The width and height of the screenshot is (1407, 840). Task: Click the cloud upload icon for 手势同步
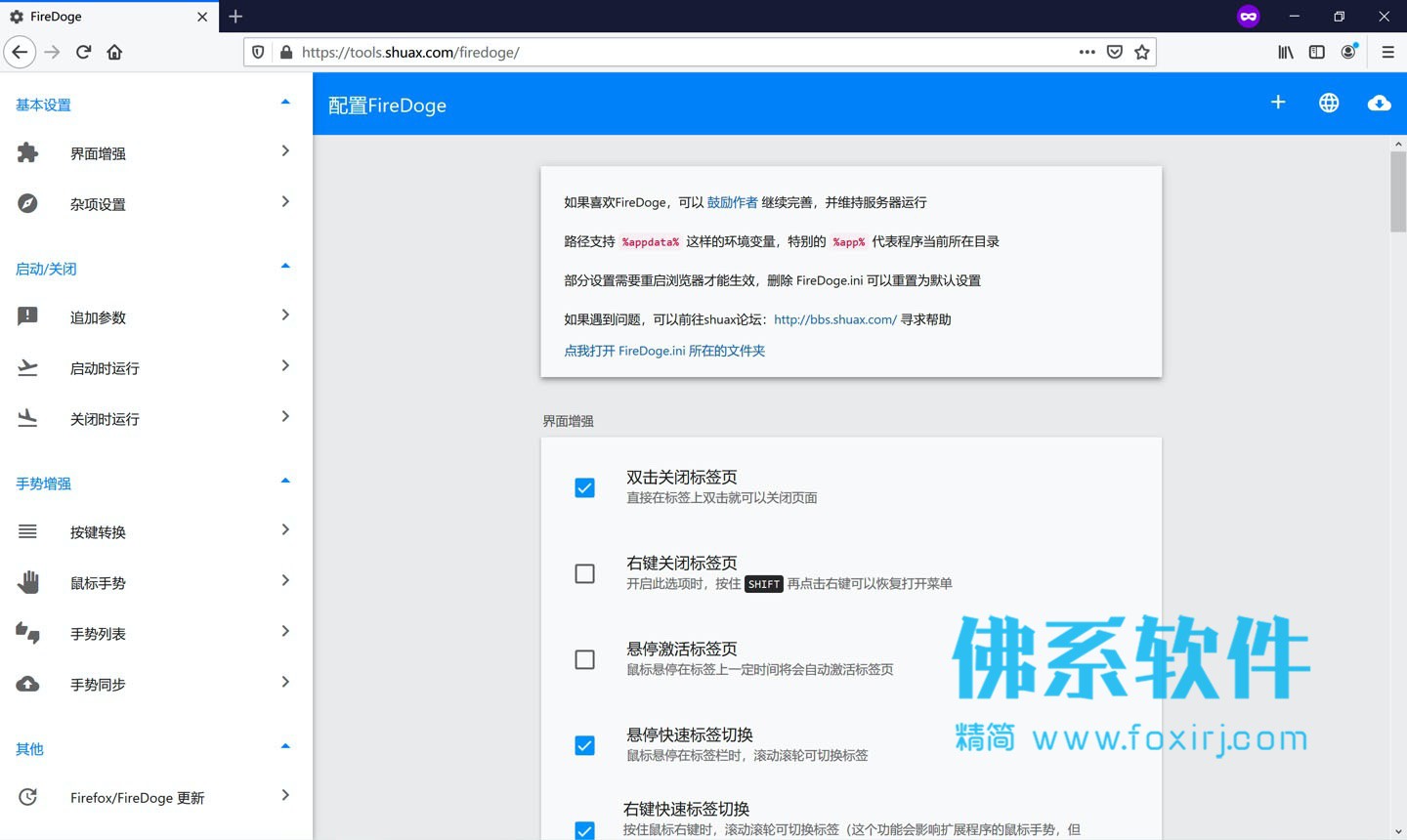[27, 684]
